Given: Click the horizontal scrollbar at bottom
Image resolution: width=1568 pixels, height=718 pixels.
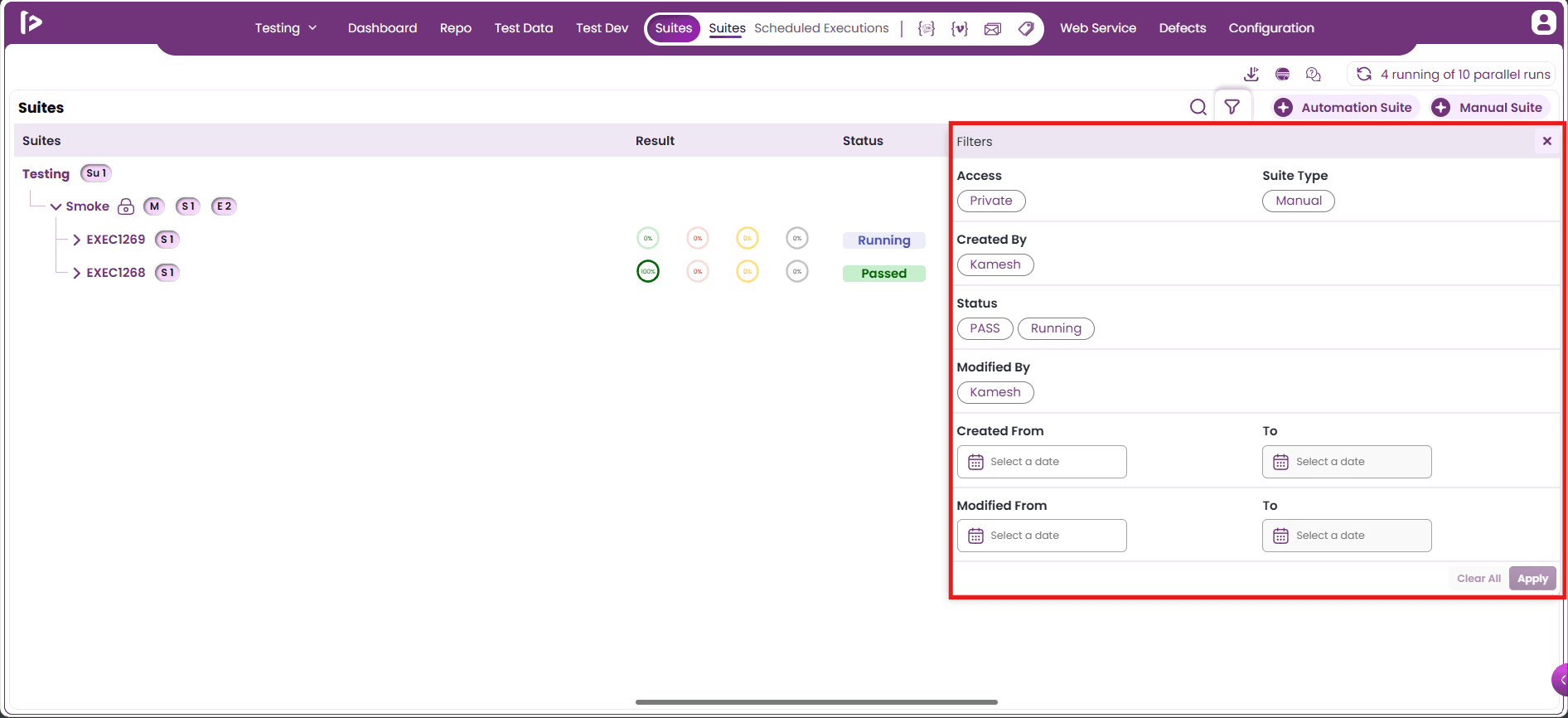Looking at the screenshot, I should click(816, 702).
